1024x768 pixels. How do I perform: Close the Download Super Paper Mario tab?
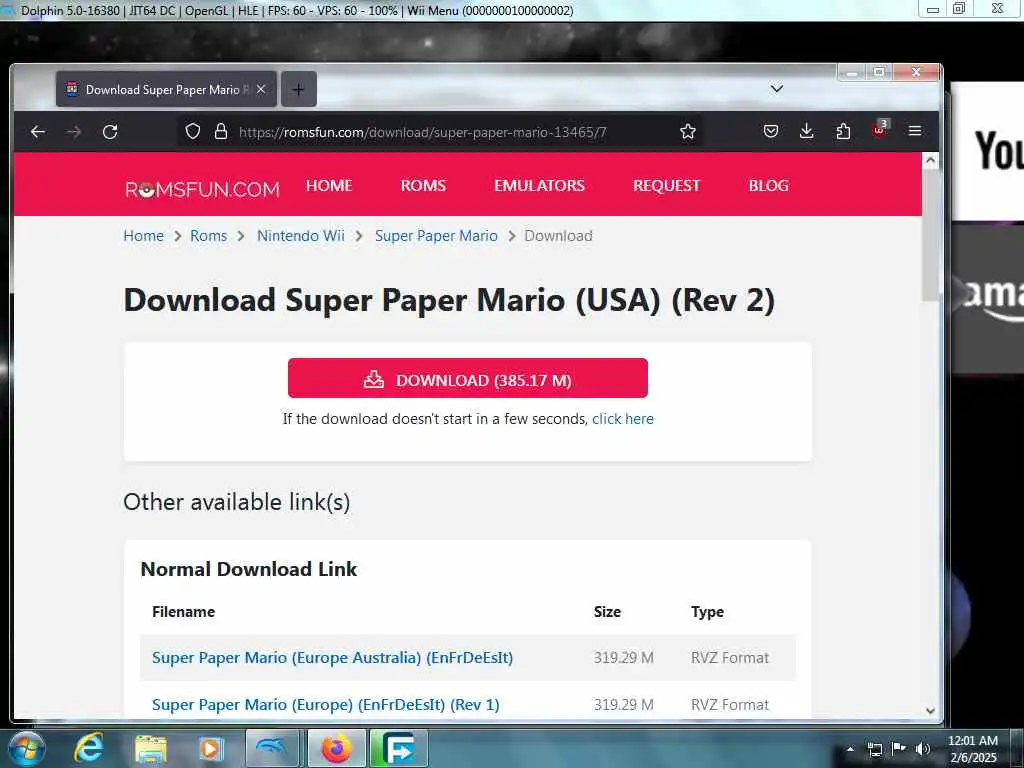(261, 89)
